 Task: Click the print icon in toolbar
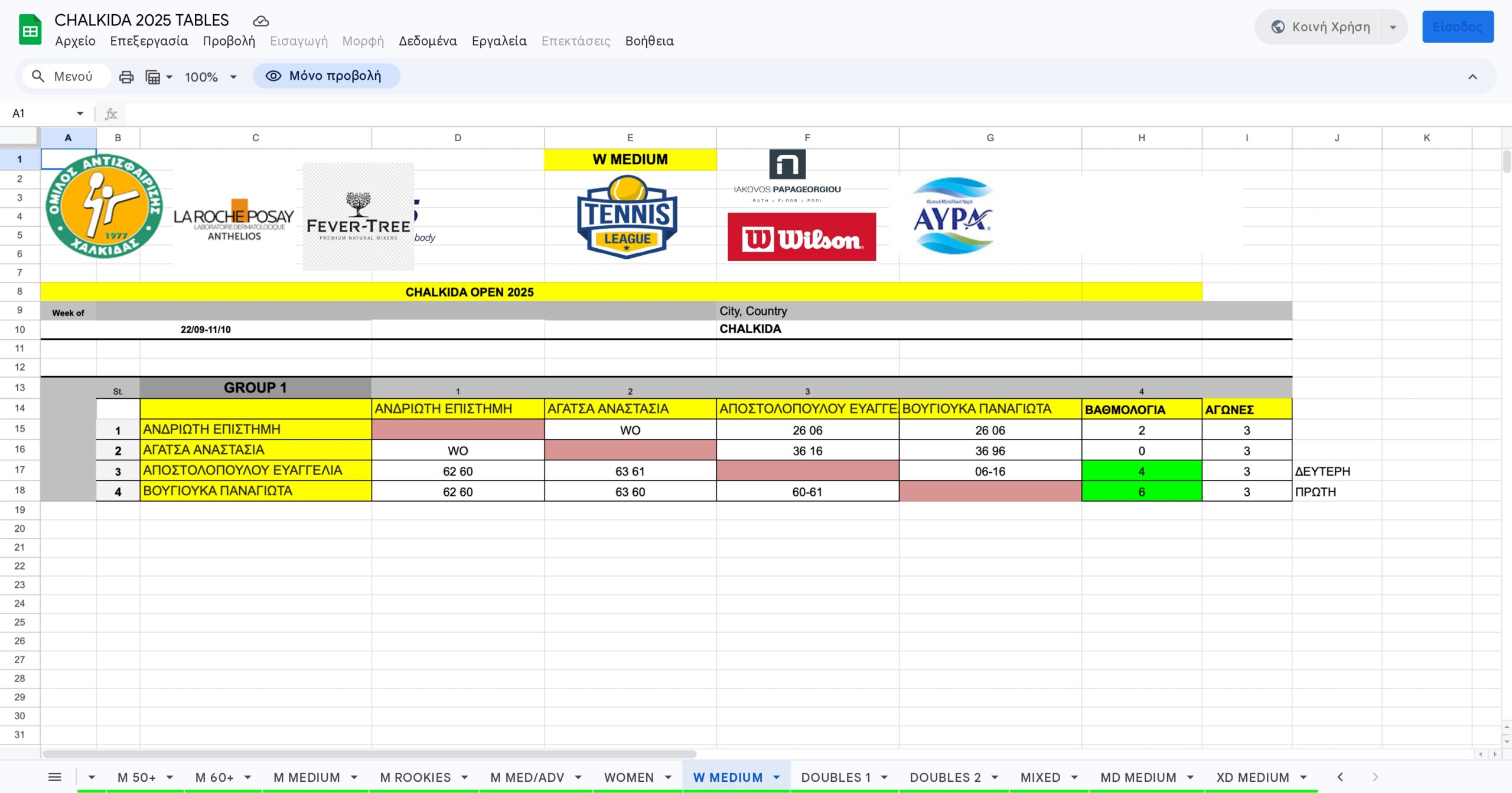click(x=126, y=77)
